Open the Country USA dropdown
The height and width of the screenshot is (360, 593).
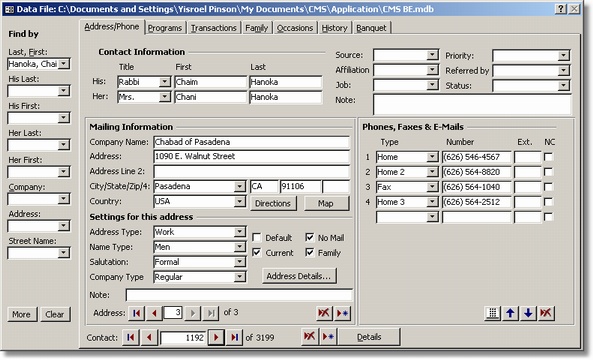click(x=239, y=202)
